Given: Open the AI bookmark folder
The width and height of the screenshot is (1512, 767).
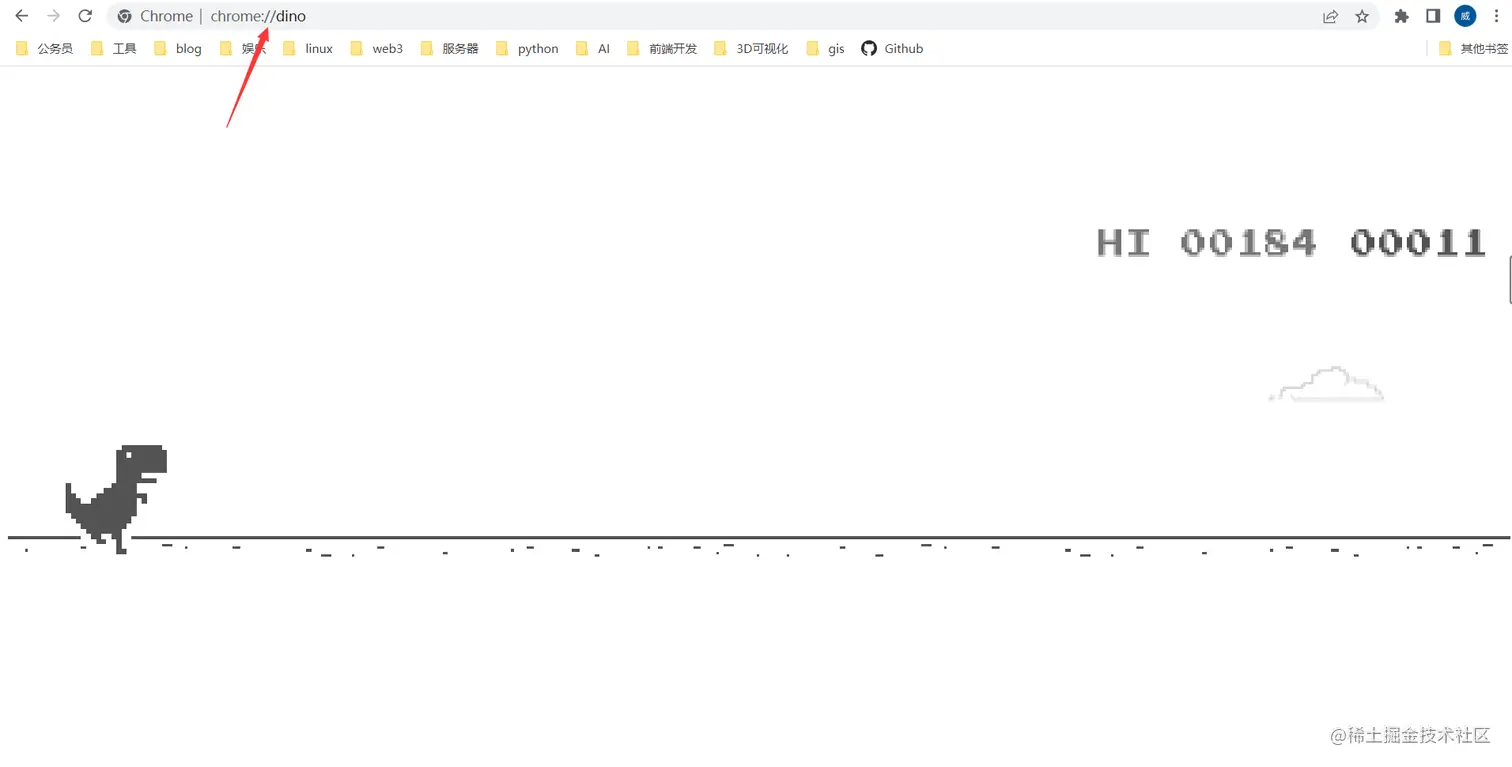Looking at the screenshot, I should [x=593, y=48].
